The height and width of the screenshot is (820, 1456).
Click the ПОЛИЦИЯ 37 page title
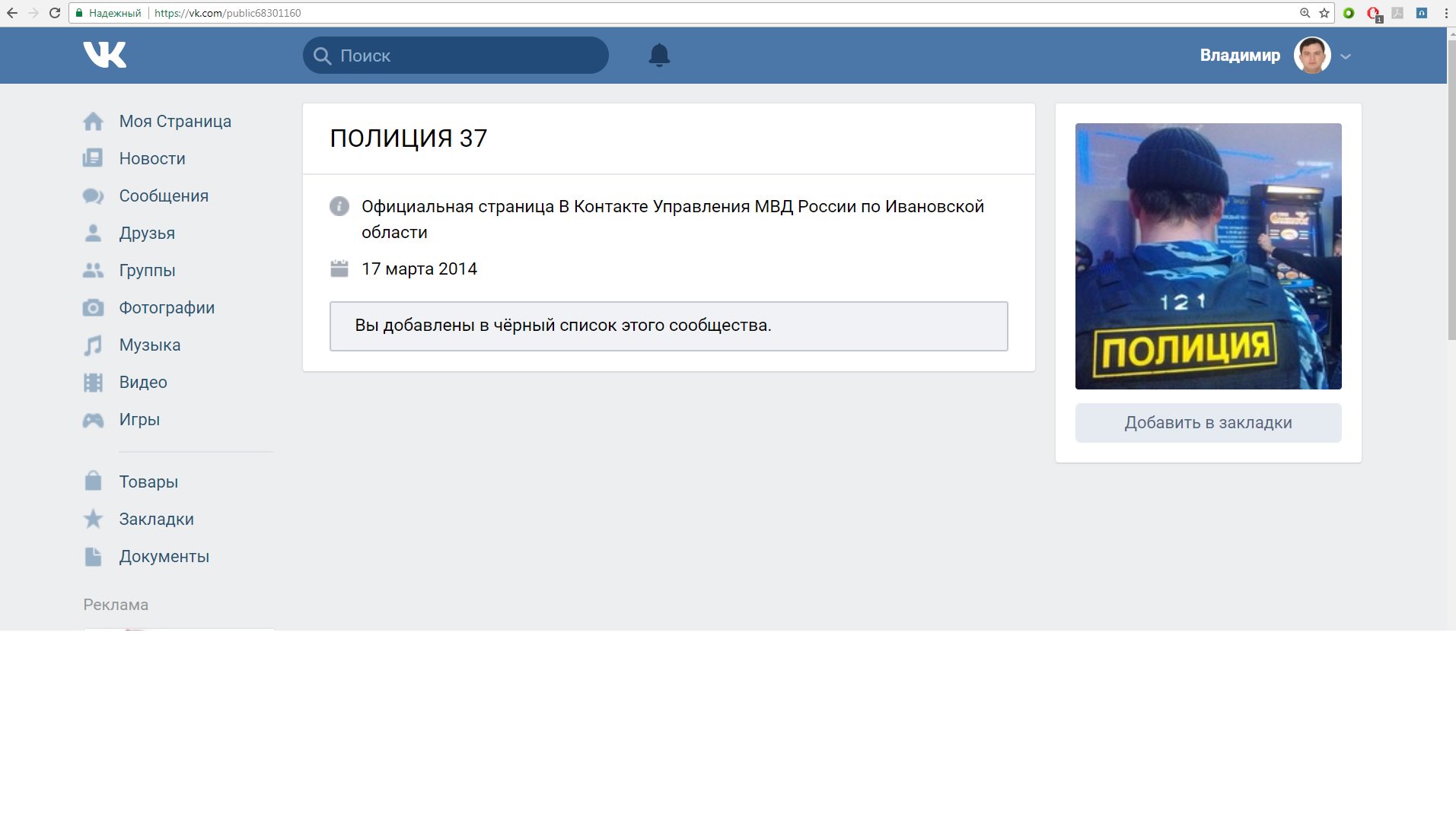[x=408, y=138]
